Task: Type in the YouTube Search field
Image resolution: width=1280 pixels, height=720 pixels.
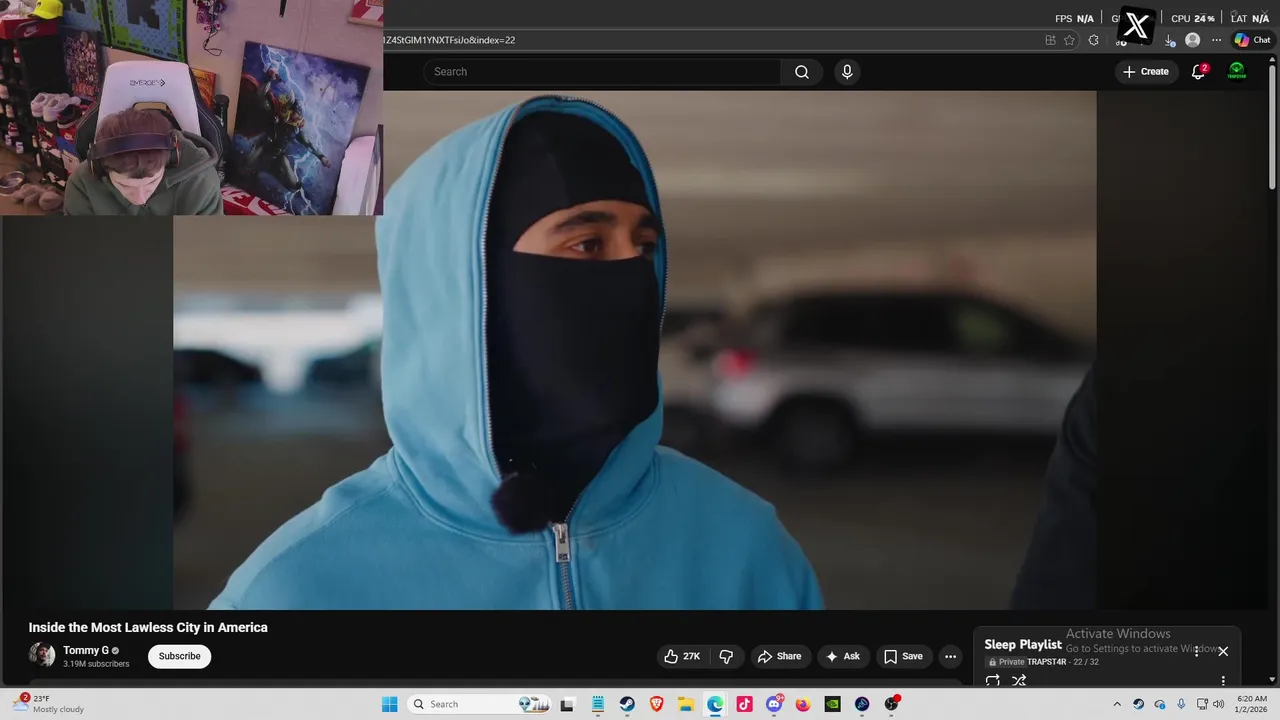Action: (x=602, y=72)
